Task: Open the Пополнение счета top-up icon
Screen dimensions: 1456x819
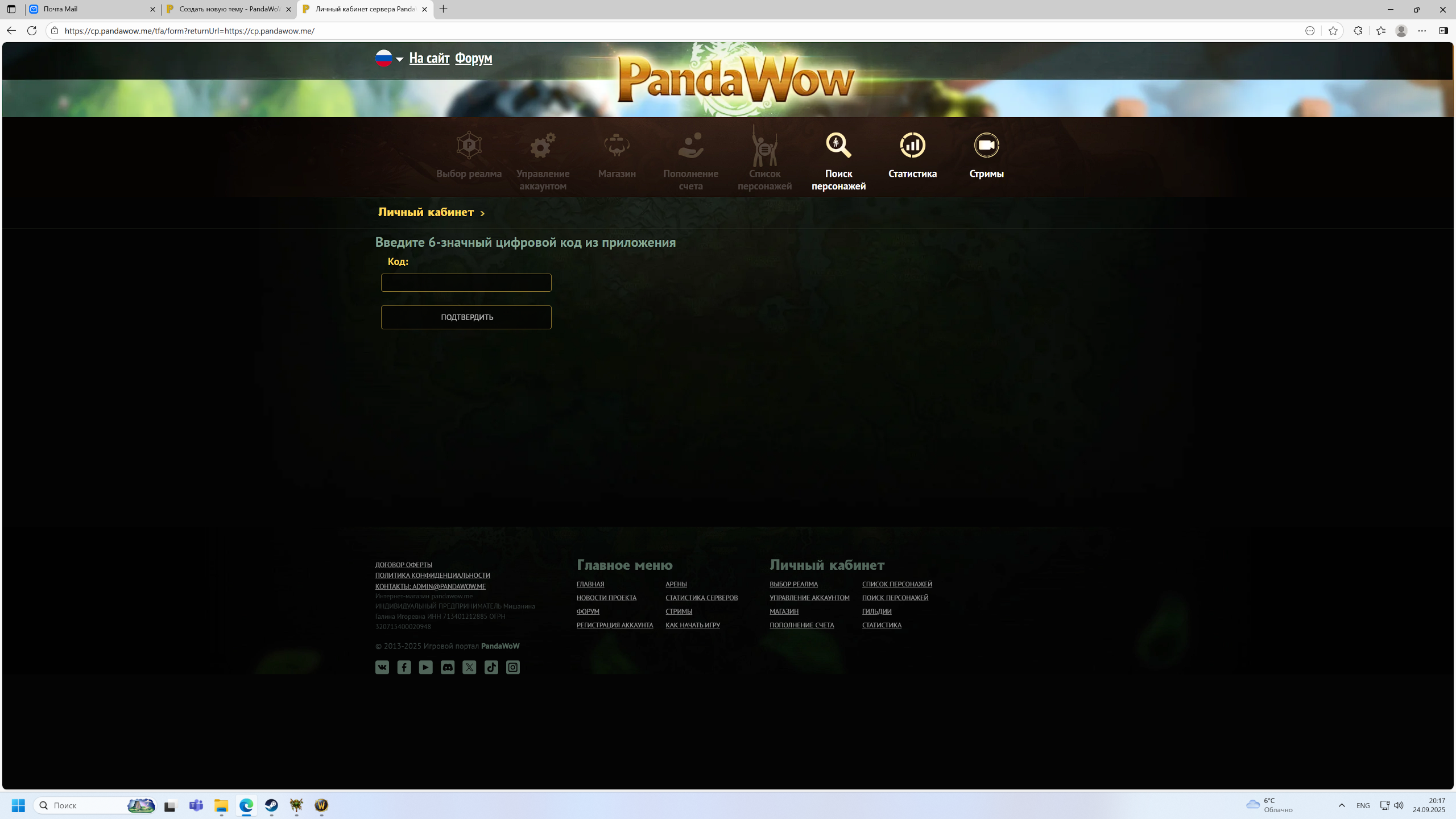Action: coord(690,145)
